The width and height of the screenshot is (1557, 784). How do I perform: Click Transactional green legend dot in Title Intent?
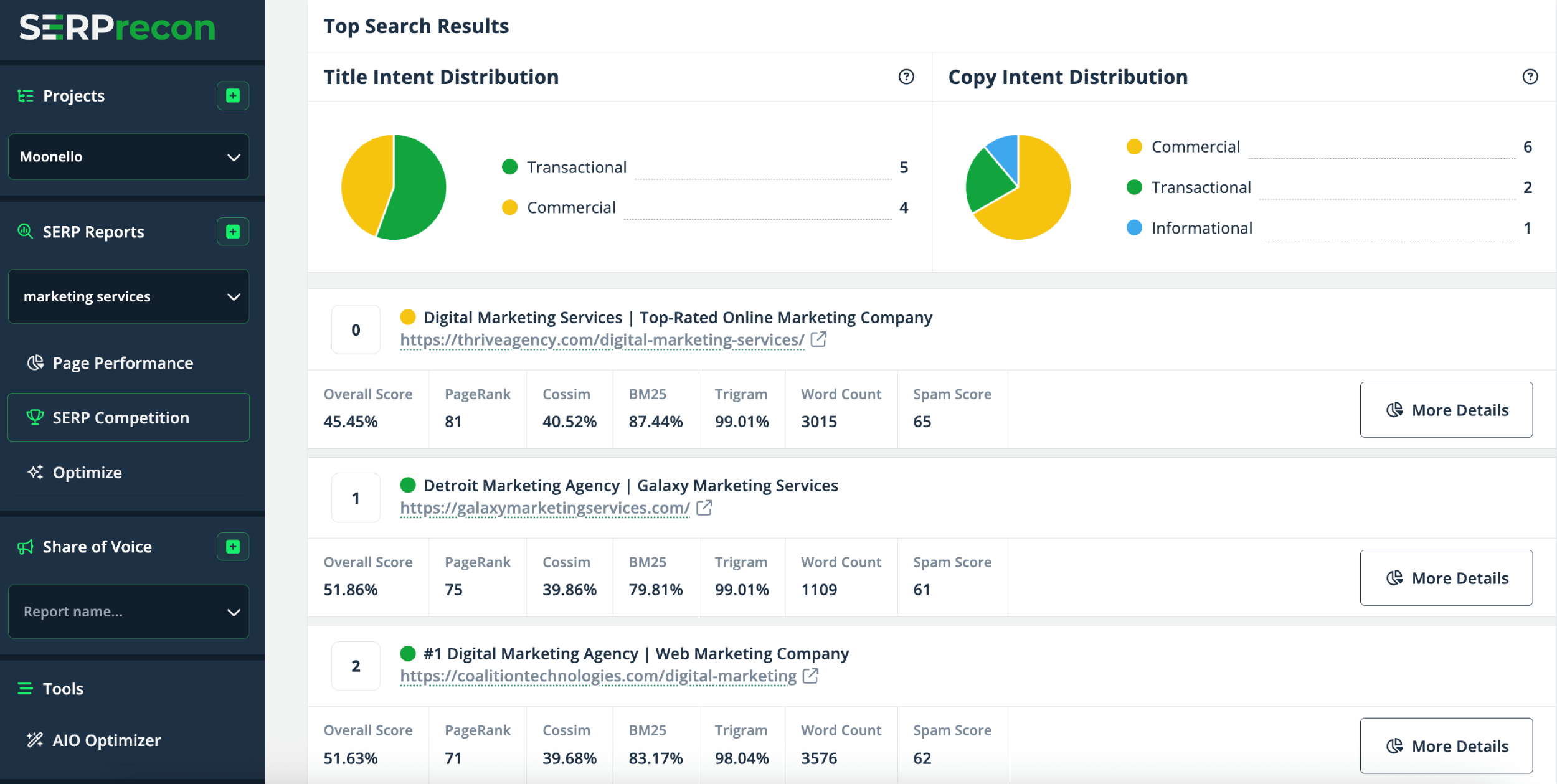509,167
